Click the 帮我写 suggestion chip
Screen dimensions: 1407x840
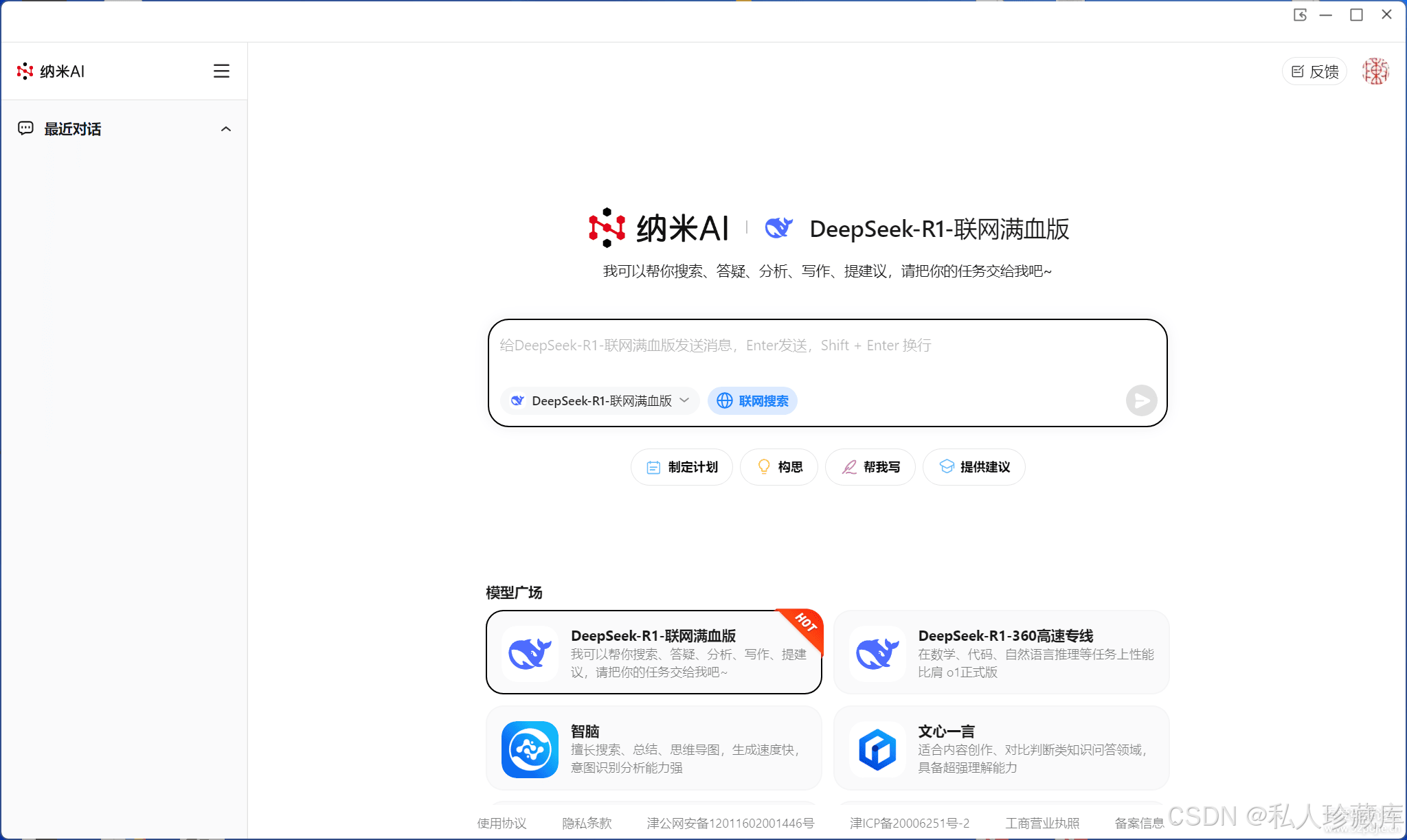point(870,467)
